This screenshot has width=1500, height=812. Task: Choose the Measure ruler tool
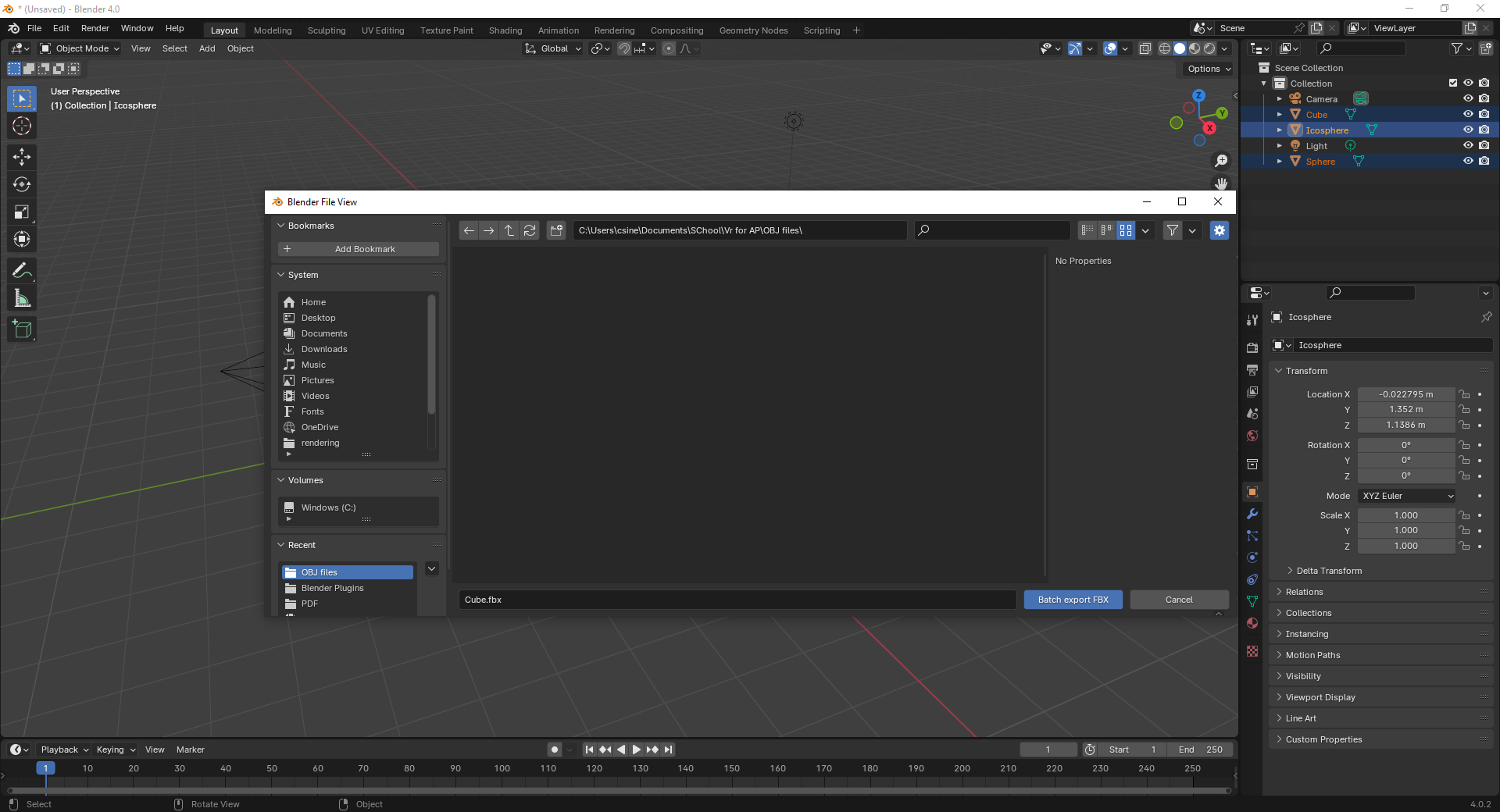pos(22,298)
